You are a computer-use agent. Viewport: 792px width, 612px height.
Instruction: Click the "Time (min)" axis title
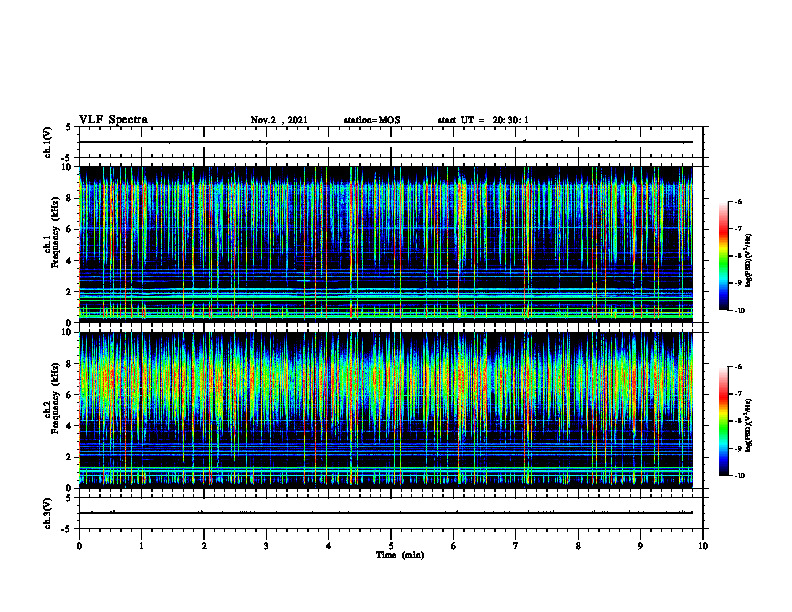coord(400,555)
